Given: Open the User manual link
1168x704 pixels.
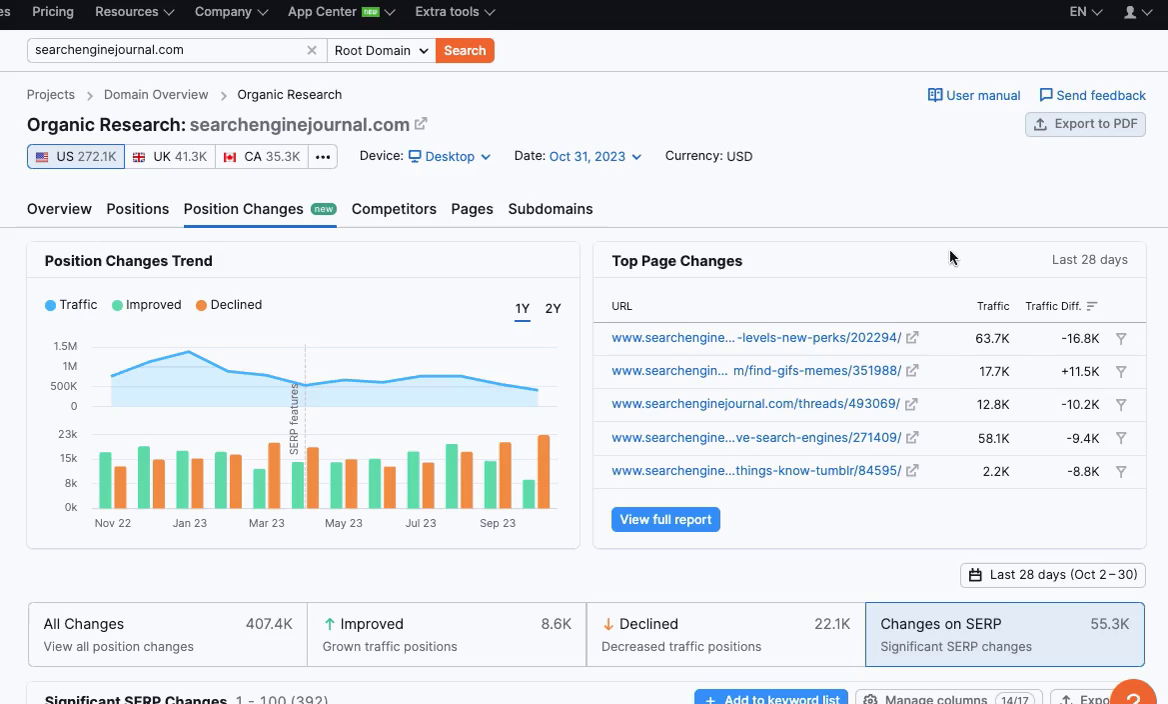Looking at the screenshot, I should click(974, 95).
